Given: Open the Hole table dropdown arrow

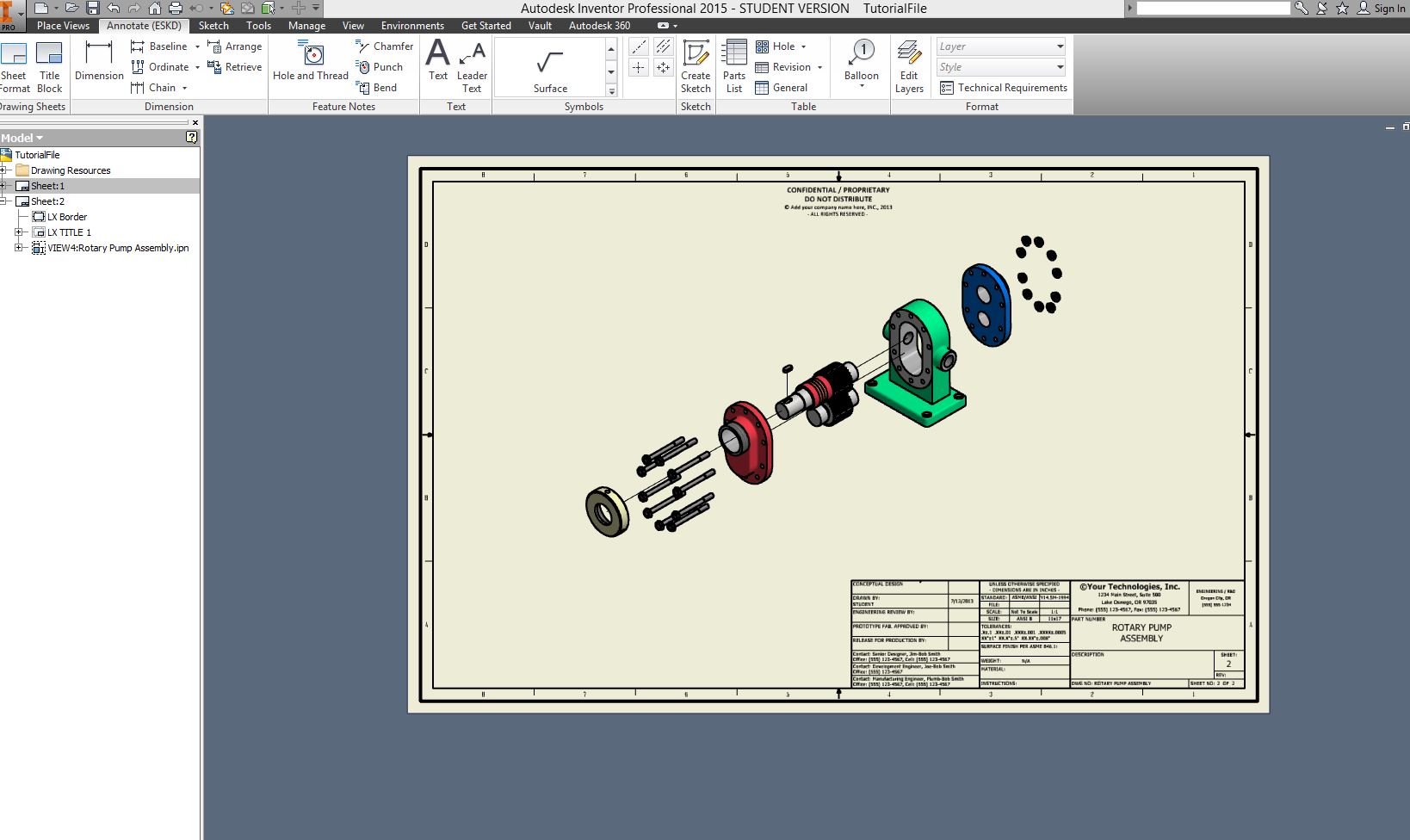Looking at the screenshot, I should pyautogui.click(x=803, y=46).
